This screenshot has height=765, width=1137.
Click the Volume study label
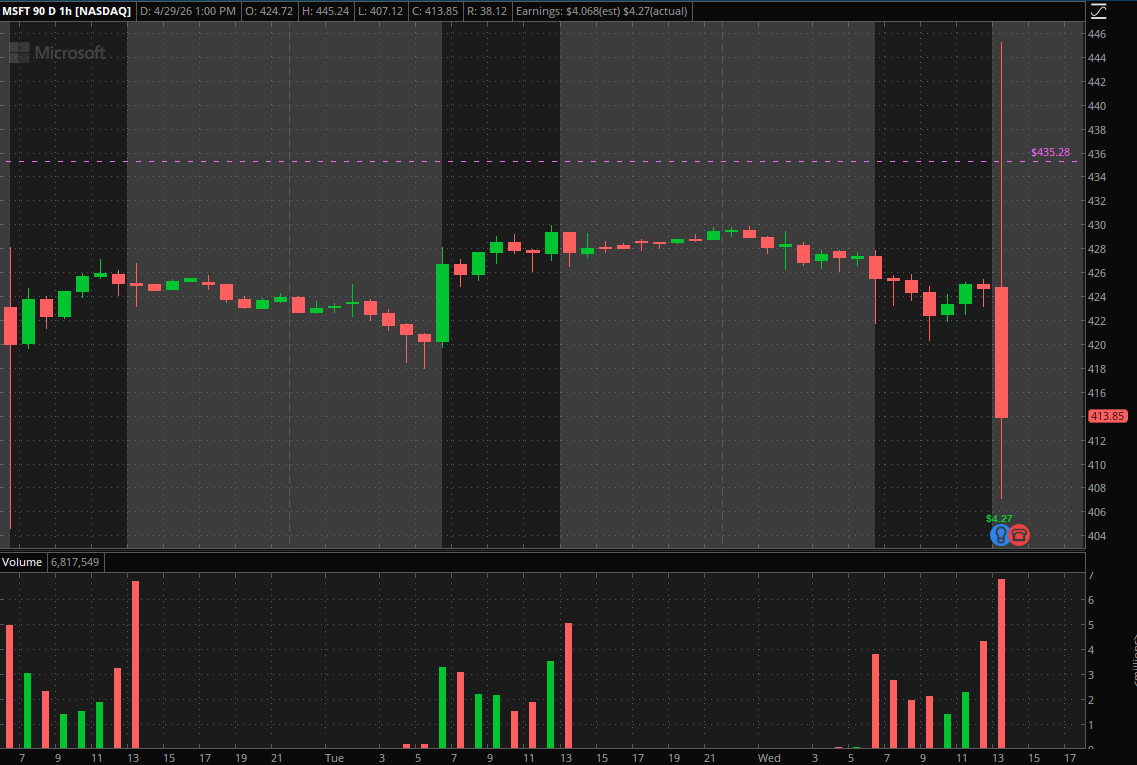22,562
